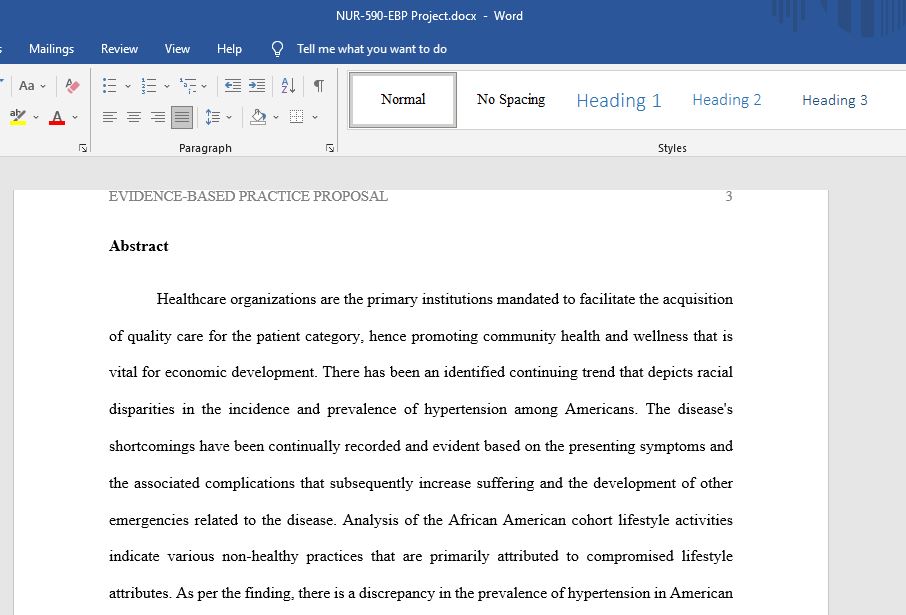
Task: Clear all formatting with the eraser icon
Action: click(72, 86)
